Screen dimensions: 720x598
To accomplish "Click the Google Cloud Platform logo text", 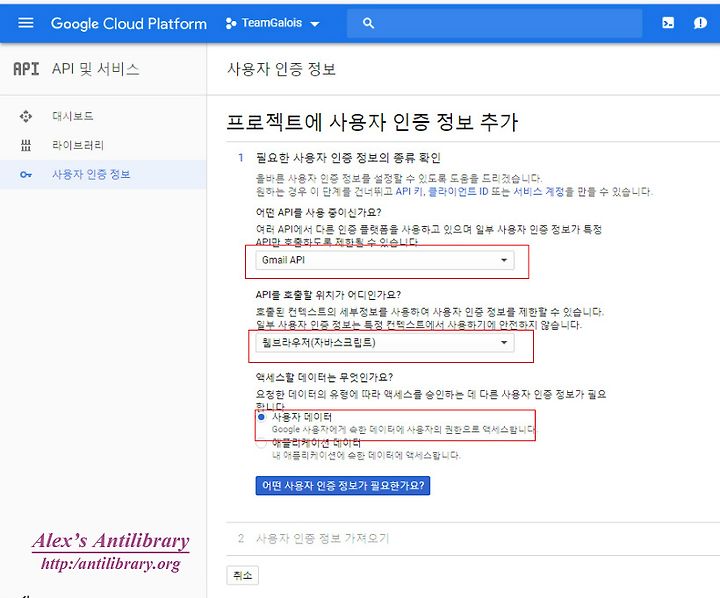I will pos(129,23).
